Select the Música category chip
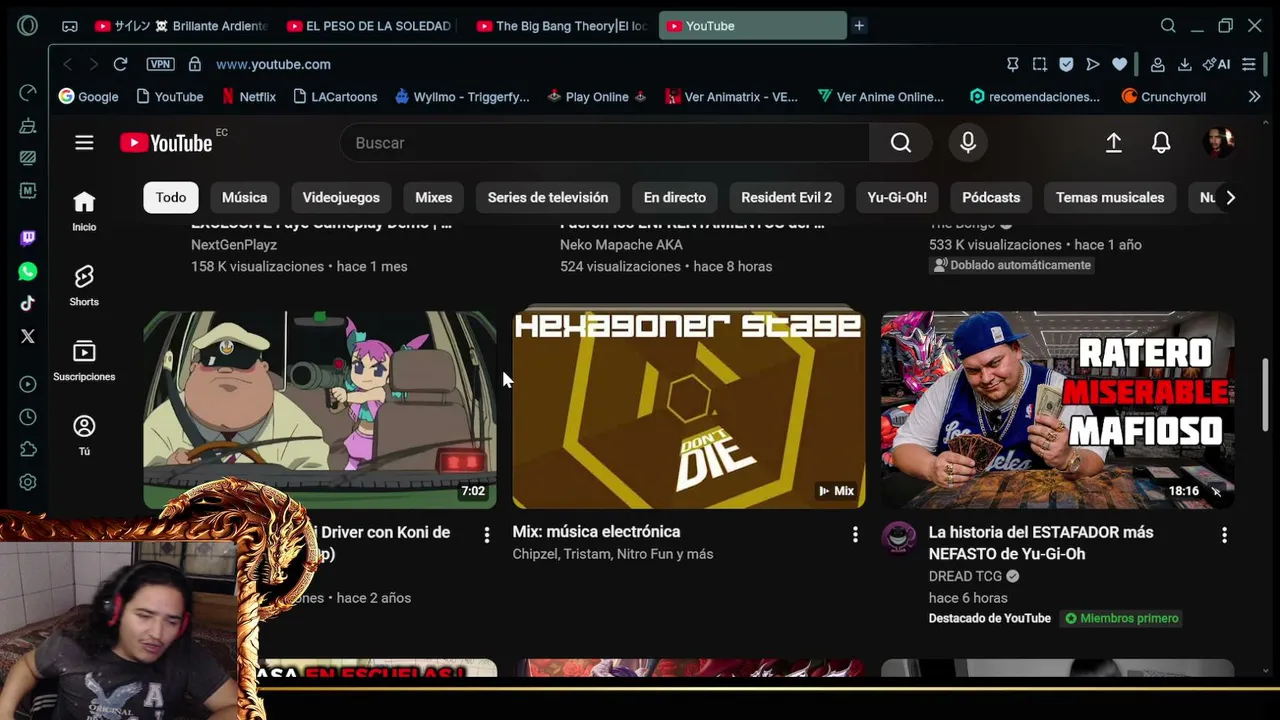The width and height of the screenshot is (1280, 720). pyautogui.click(x=244, y=198)
